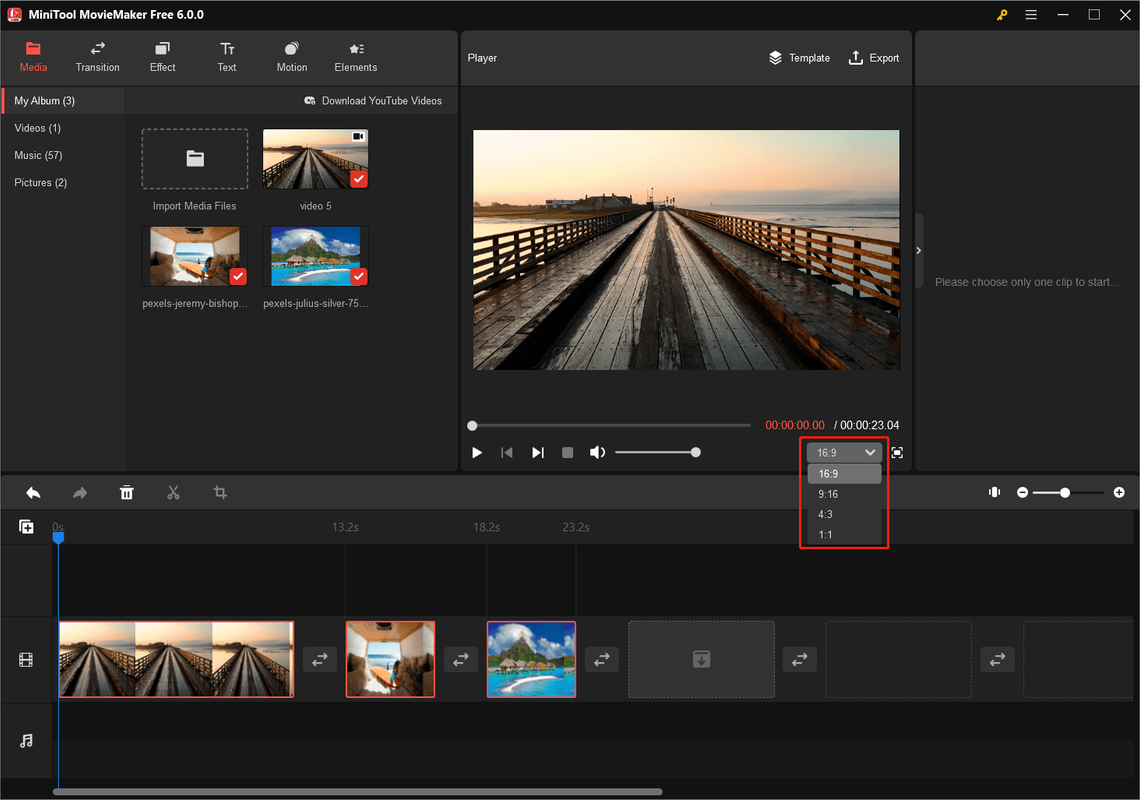This screenshot has width=1140, height=800.
Task: Select the video 5 thumbnail
Action: [315, 159]
